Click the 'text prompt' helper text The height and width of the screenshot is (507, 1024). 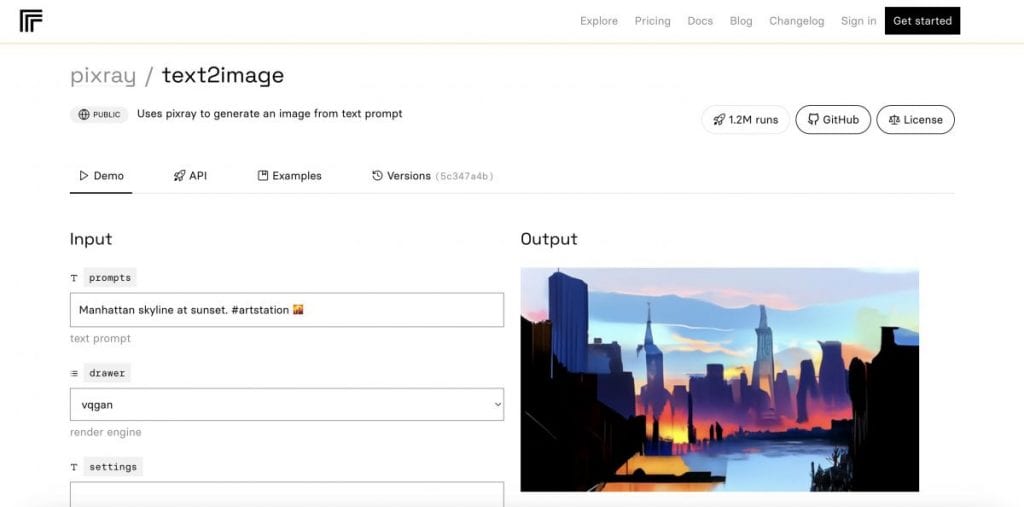101,338
